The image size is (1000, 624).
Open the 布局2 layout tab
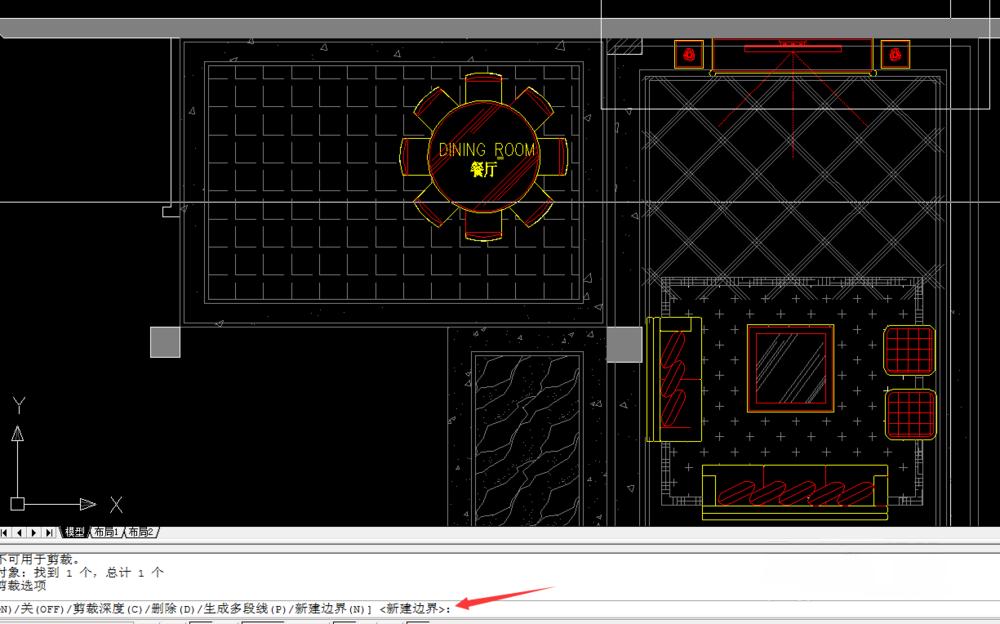140,531
